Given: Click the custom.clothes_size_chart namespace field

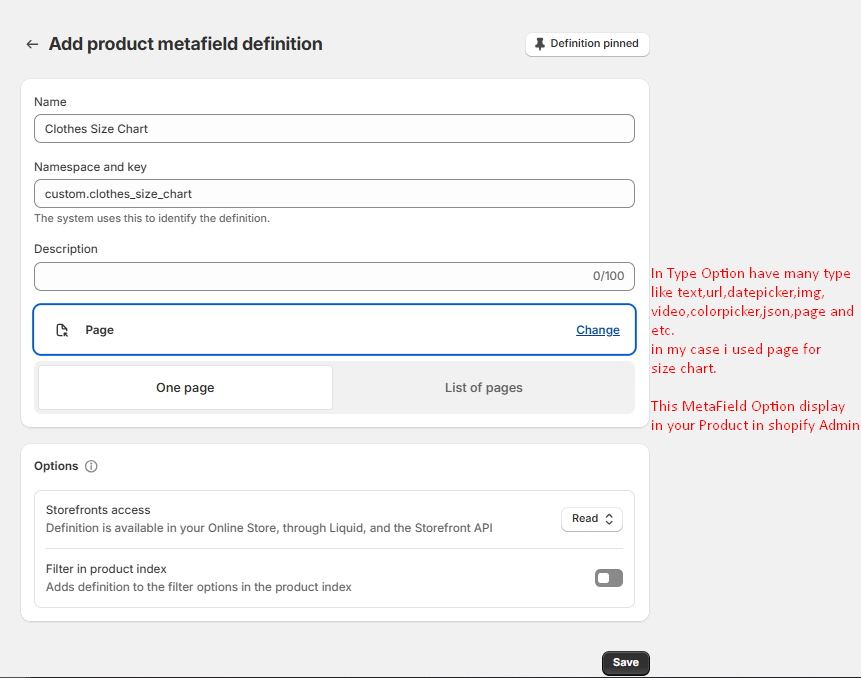Looking at the screenshot, I should pyautogui.click(x=334, y=193).
